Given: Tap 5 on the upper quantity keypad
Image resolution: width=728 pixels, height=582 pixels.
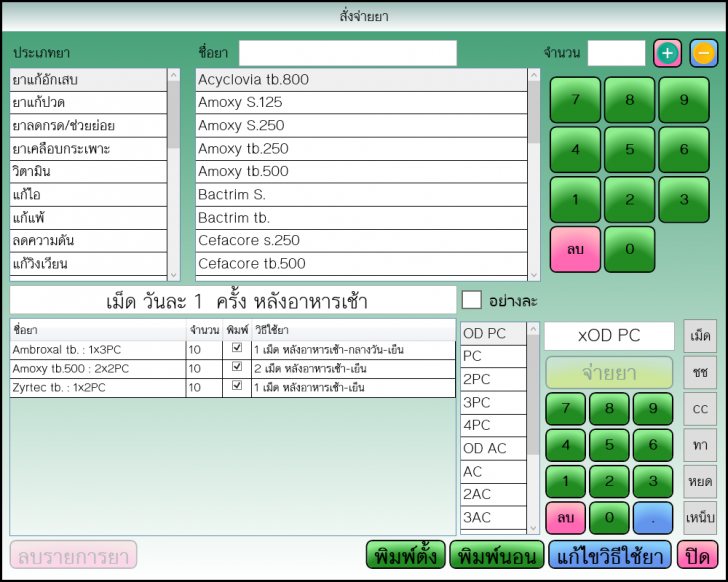Looking at the screenshot, I should click(x=630, y=149).
